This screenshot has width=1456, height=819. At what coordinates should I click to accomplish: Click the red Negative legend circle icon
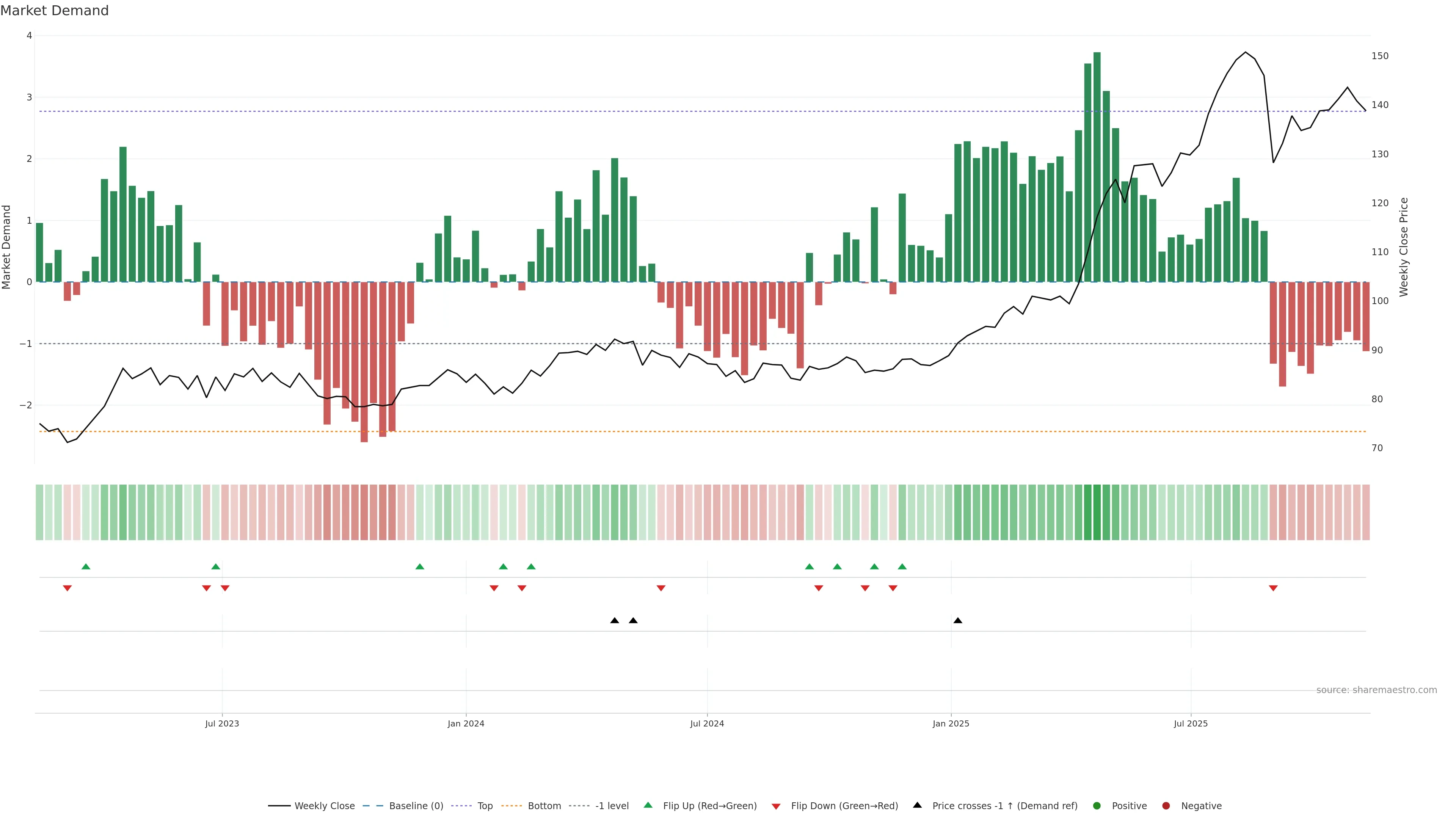click(x=1166, y=805)
